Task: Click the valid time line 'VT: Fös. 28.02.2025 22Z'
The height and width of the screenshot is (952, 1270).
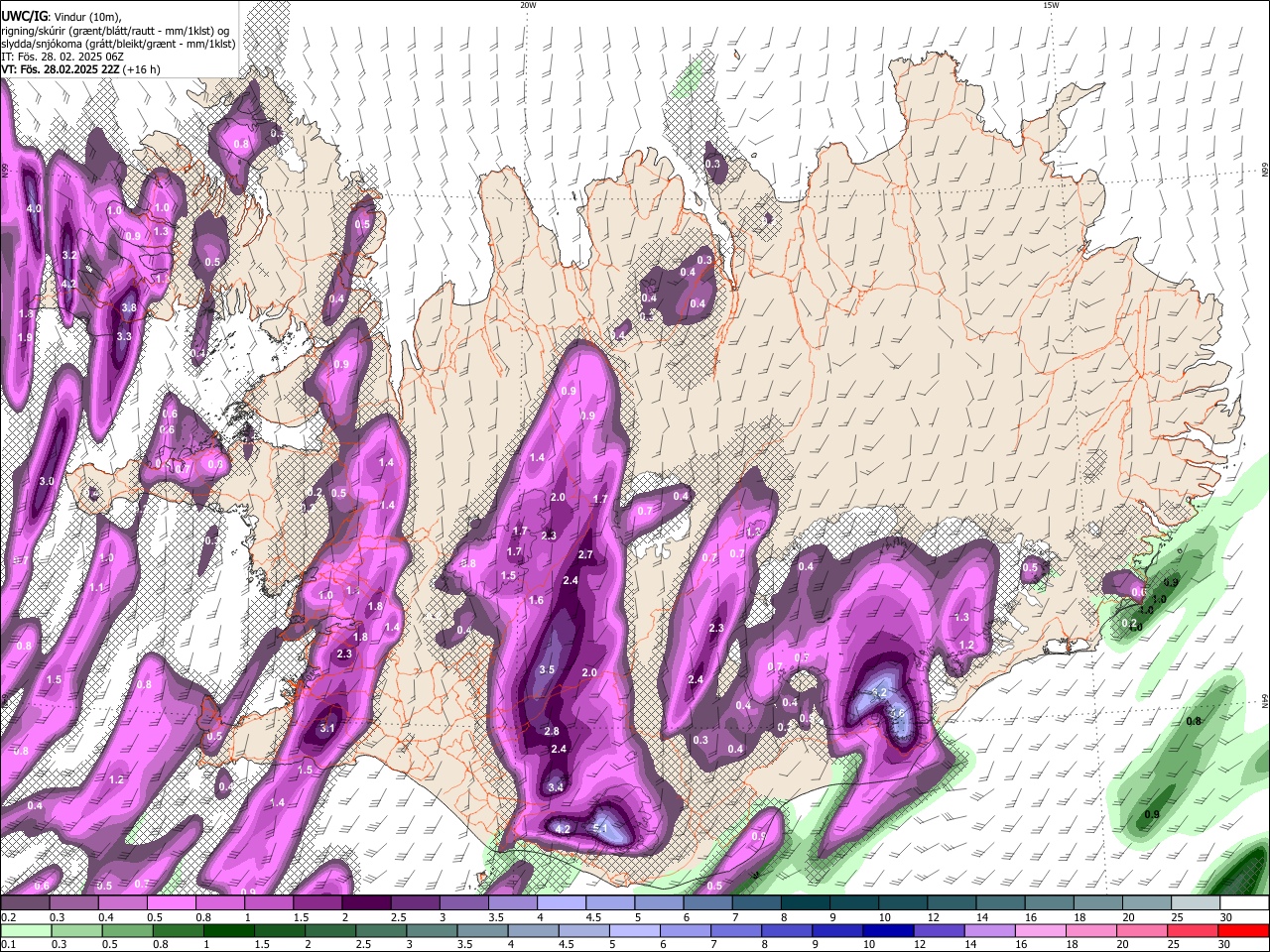Action: (x=81, y=69)
